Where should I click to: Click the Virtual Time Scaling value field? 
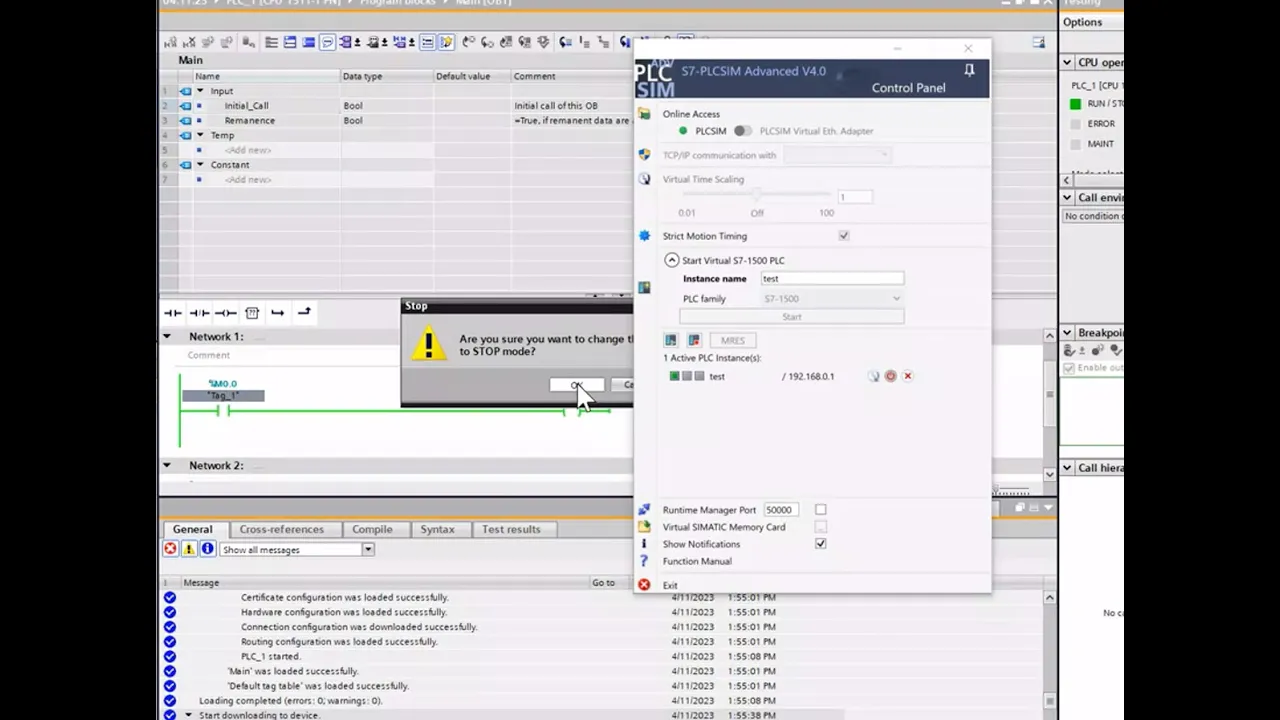click(x=855, y=197)
